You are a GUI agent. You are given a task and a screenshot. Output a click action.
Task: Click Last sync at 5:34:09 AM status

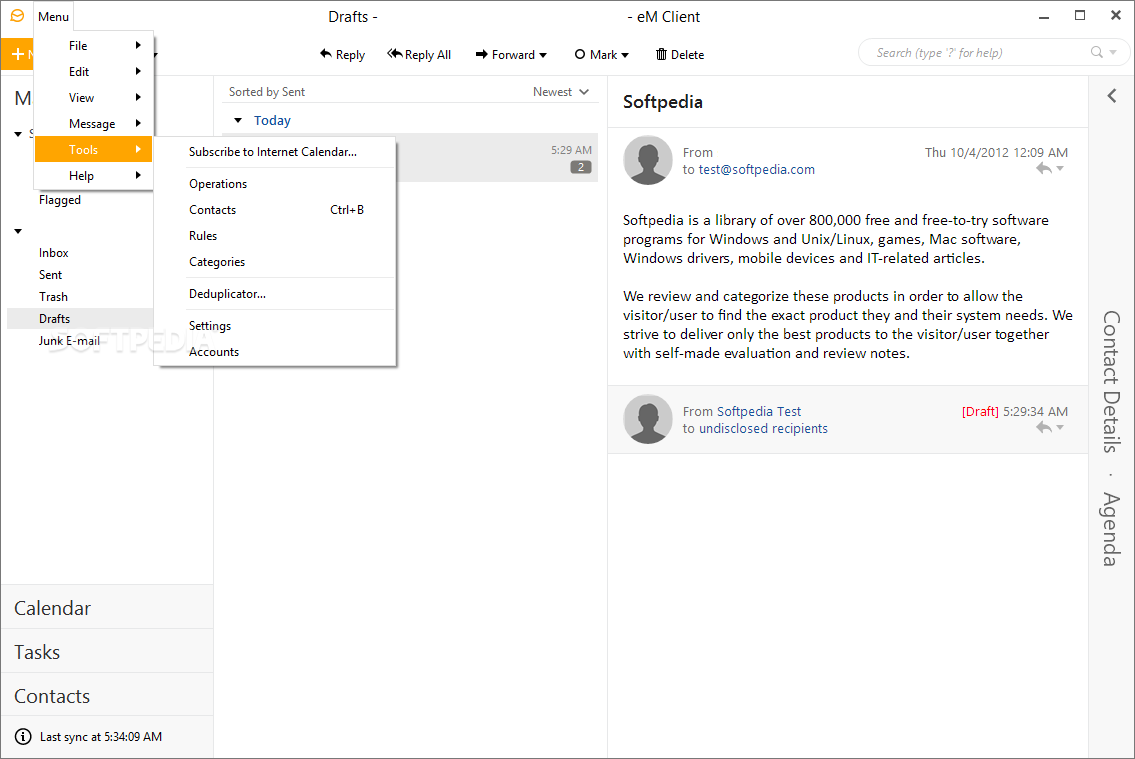101,737
